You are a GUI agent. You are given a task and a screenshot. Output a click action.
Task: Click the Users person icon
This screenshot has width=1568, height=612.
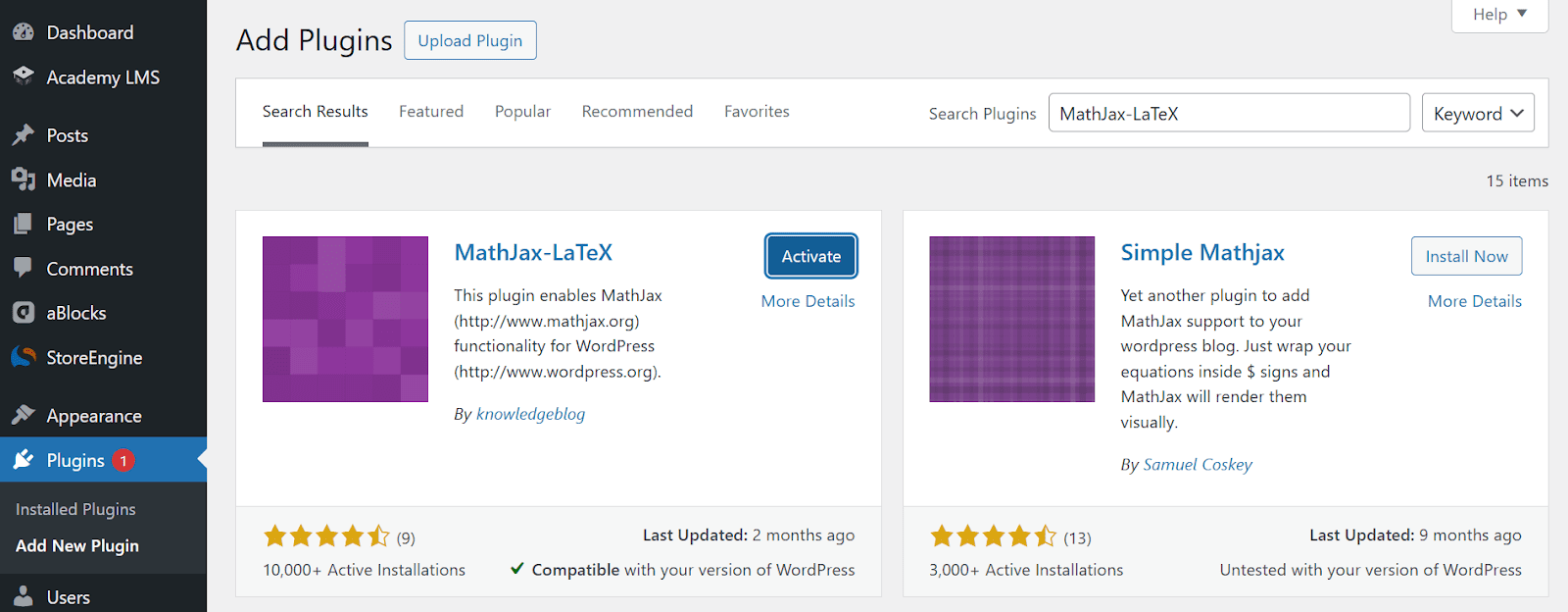pos(24,596)
